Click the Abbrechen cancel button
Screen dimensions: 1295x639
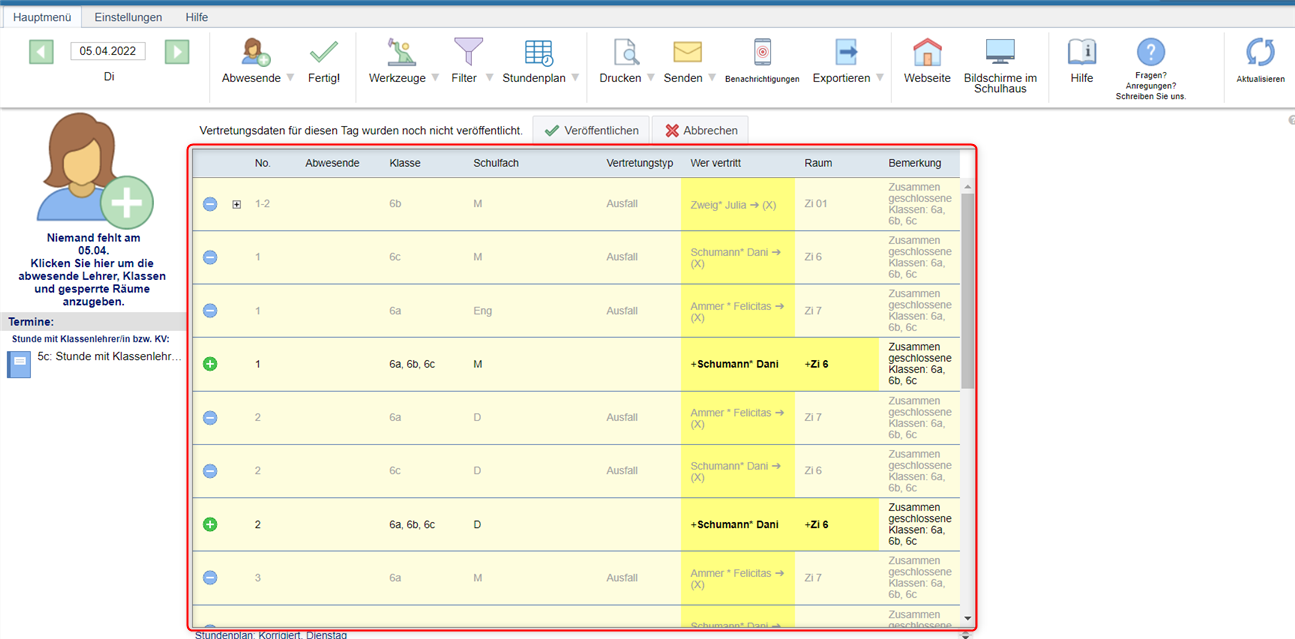coord(700,131)
